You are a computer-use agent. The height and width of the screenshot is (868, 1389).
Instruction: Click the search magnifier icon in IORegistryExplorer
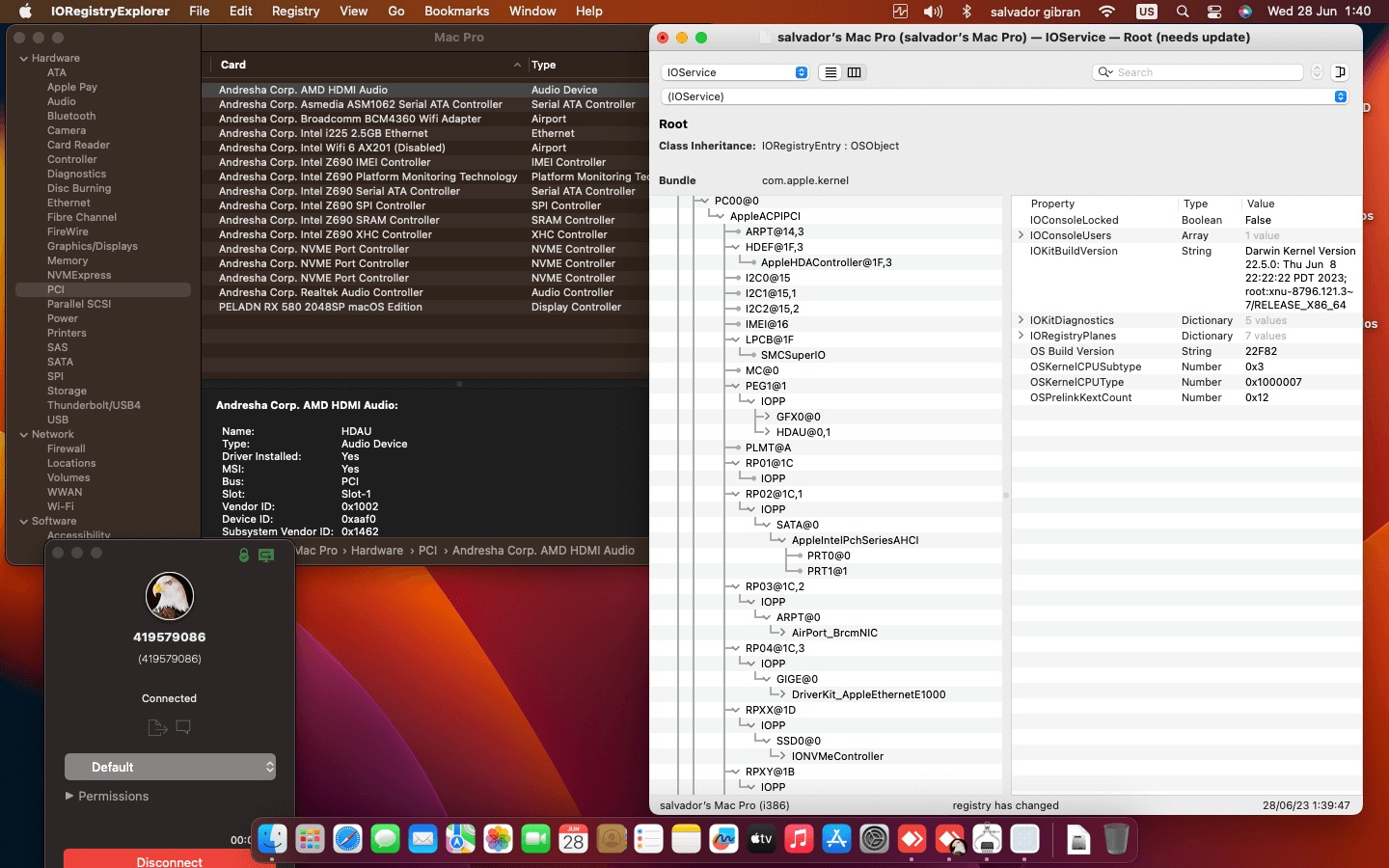click(x=1105, y=72)
